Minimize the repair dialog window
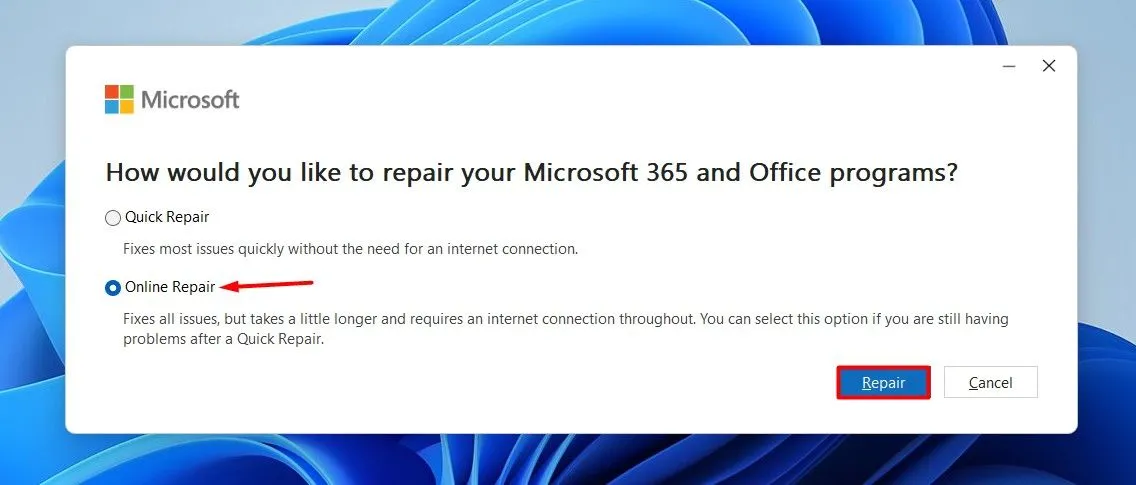This screenshot has height=485, width=1136. pos(1010,66)
